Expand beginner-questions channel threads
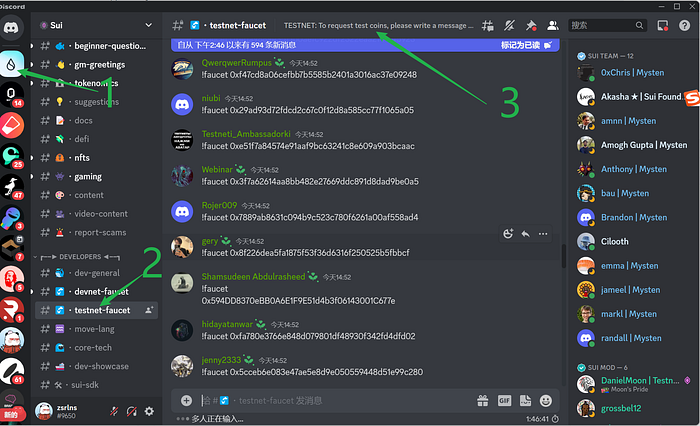This screenshot has height=426, width=700. pos(32,46)
